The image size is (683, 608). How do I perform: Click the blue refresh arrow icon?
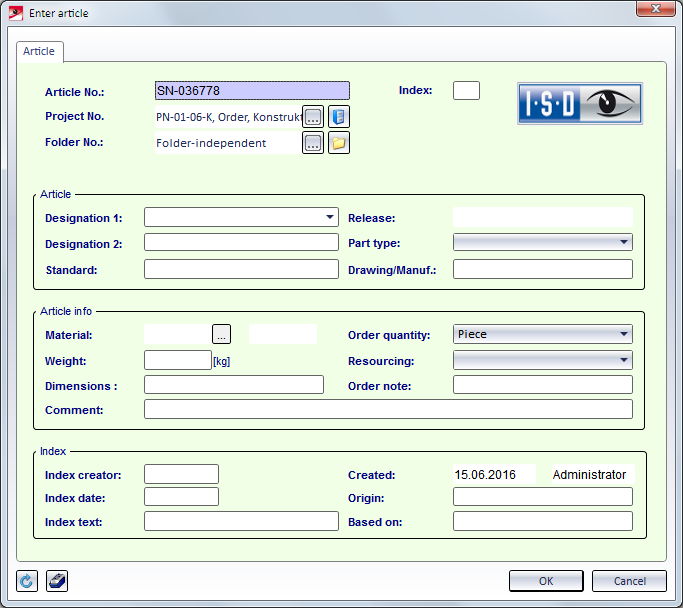coord(27,581)
